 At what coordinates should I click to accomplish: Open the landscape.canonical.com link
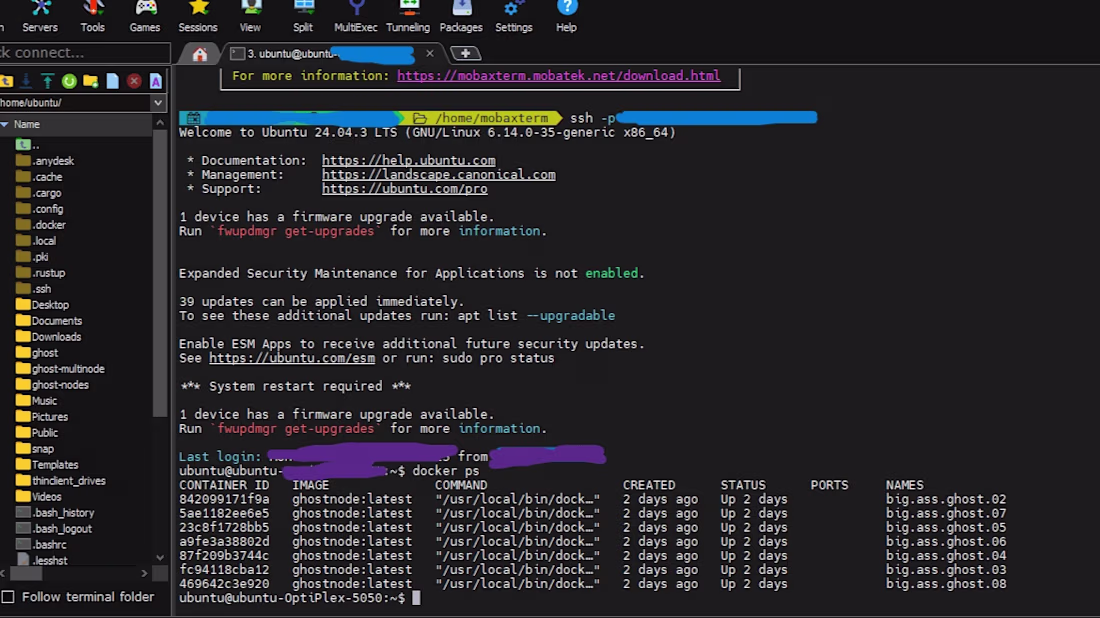click(438, 175)
